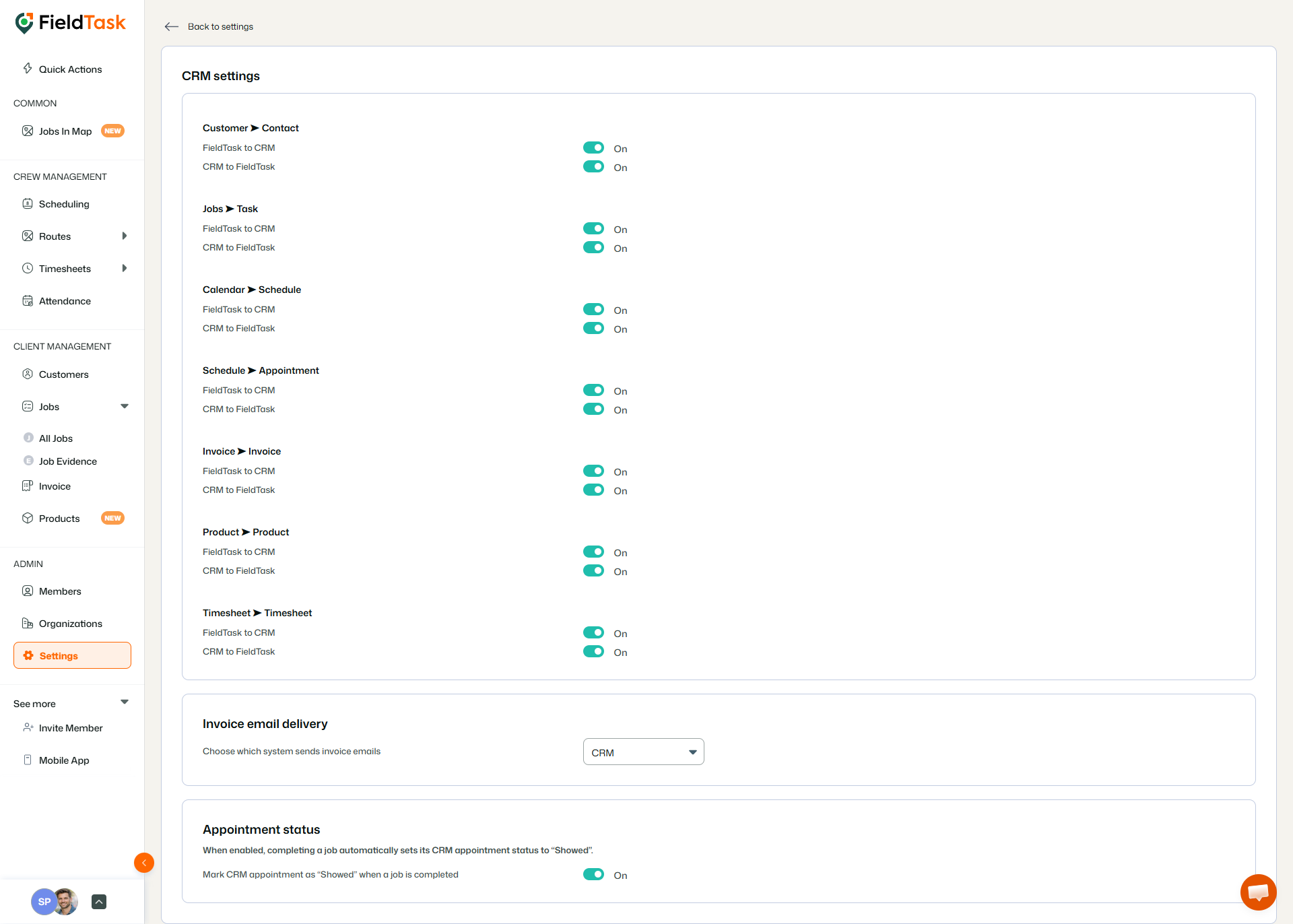Click the FieldTask logo
Screen dimensions: 1293x924
coord(70,23)
